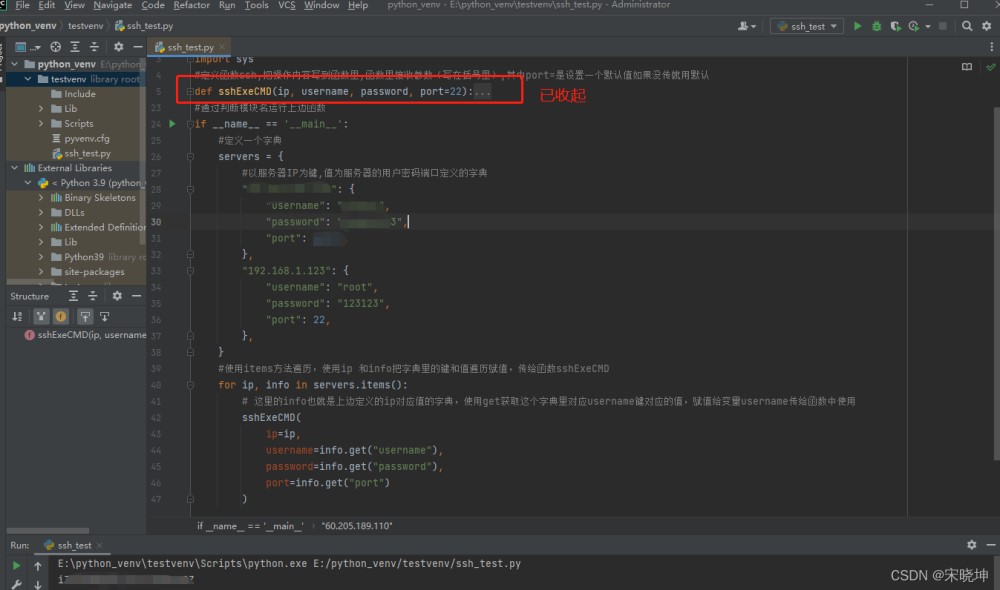Expand all in Structure panel toolbar

pyautogui.click(x=73, y=296)
